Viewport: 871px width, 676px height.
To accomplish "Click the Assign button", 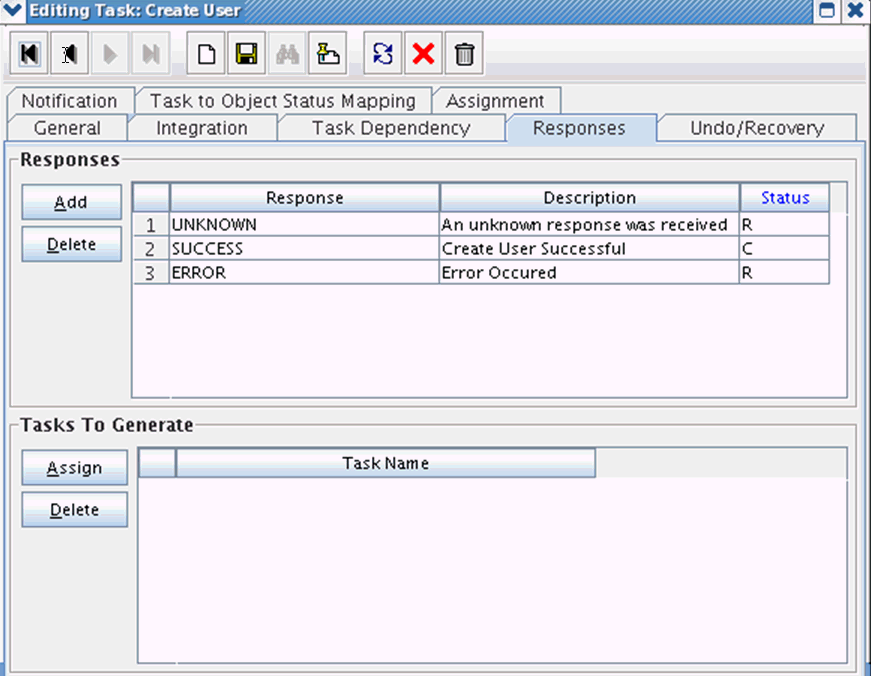I will [74, 468].
